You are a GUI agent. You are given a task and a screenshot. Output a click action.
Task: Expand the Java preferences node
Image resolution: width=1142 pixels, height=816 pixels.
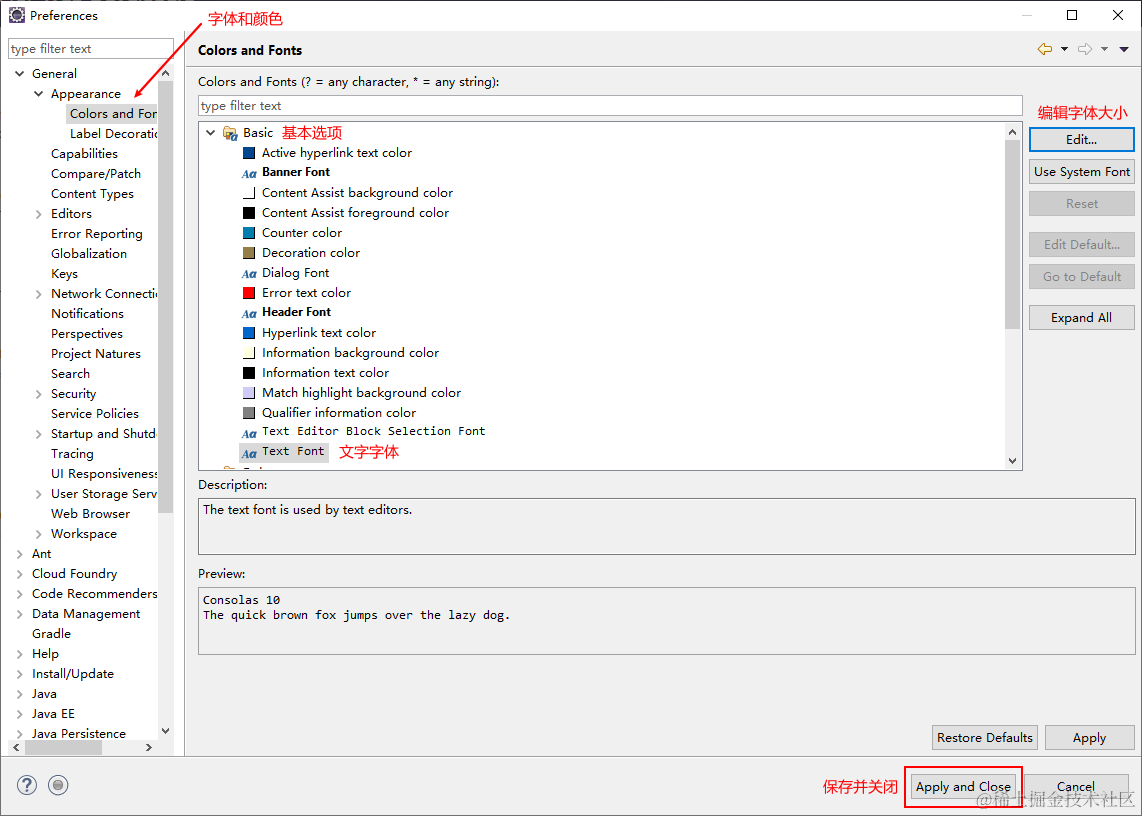point(20,694)
